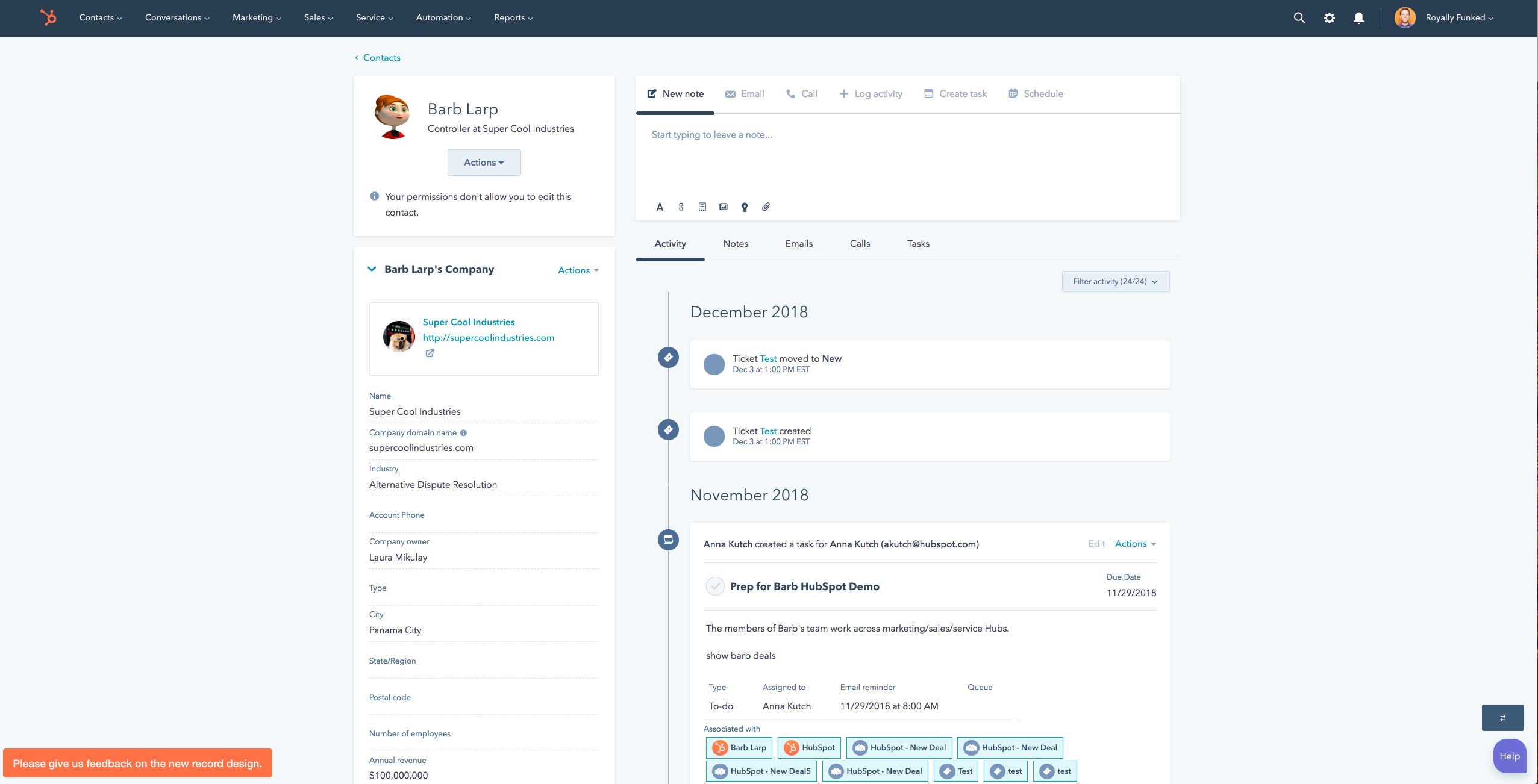
Task: Click the insert link icon in note toolbar
Action: click(x=681, y=207)
